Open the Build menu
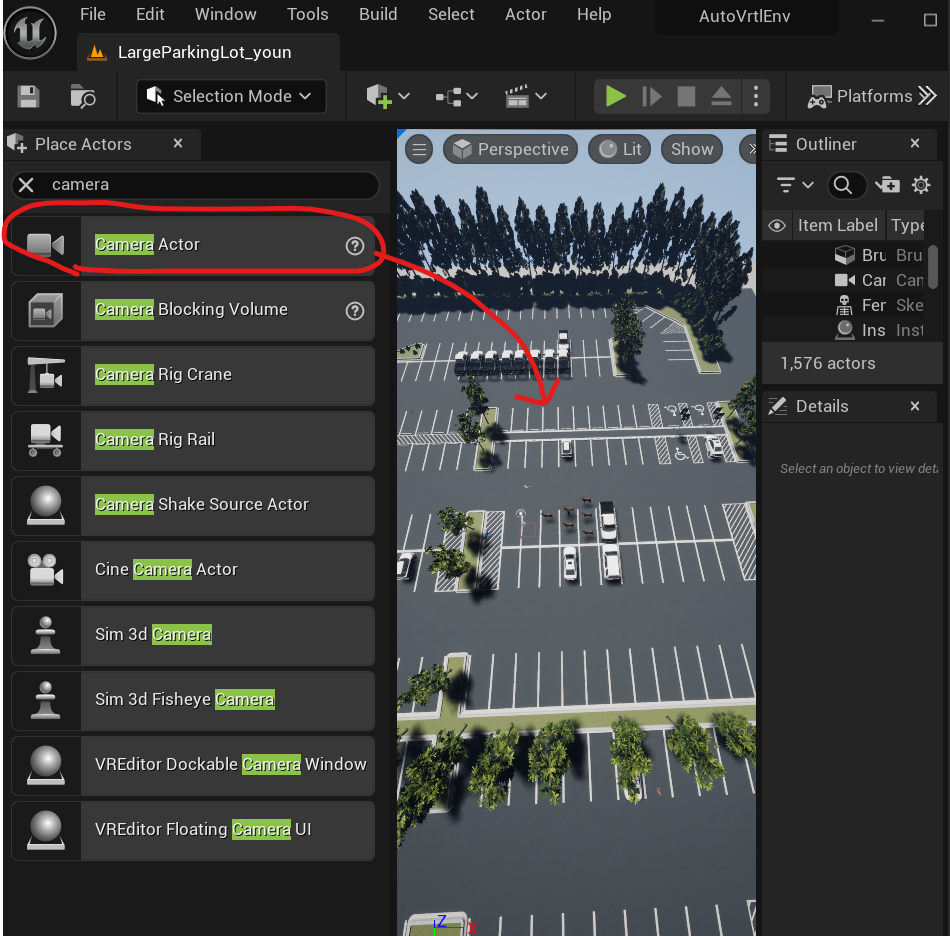 (x=378, y=14)
